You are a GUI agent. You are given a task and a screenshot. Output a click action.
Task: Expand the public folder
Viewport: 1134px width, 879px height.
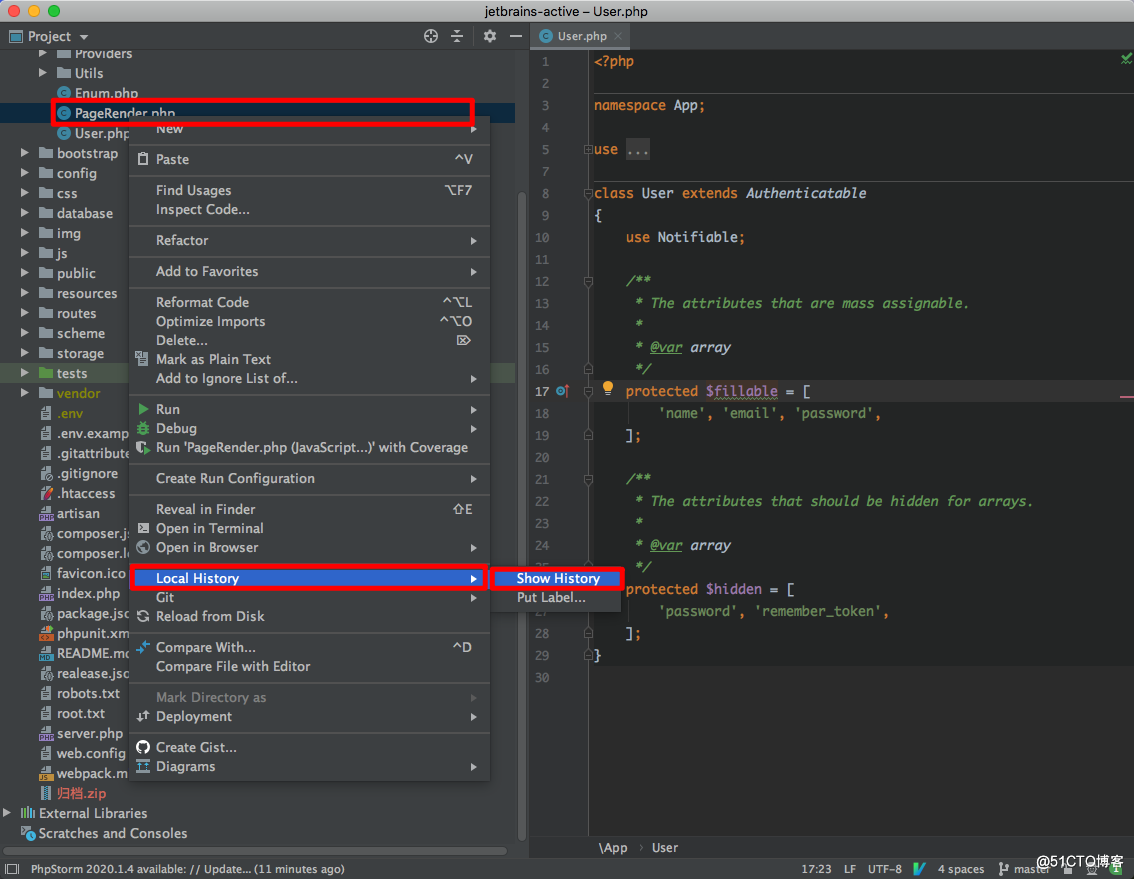click(x=25, y=273)
